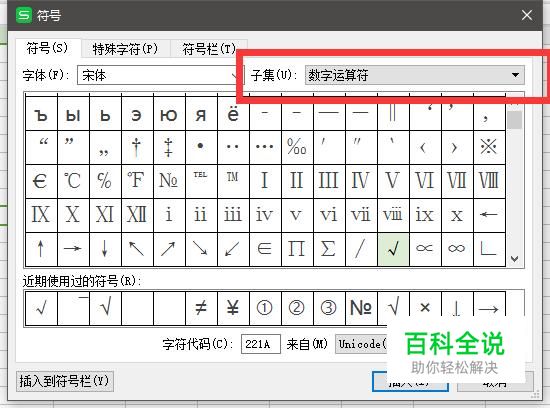Pick the recent № numero symbol
Image resolution: width=550 pixels, height=408 pixels.
[361, 308]
